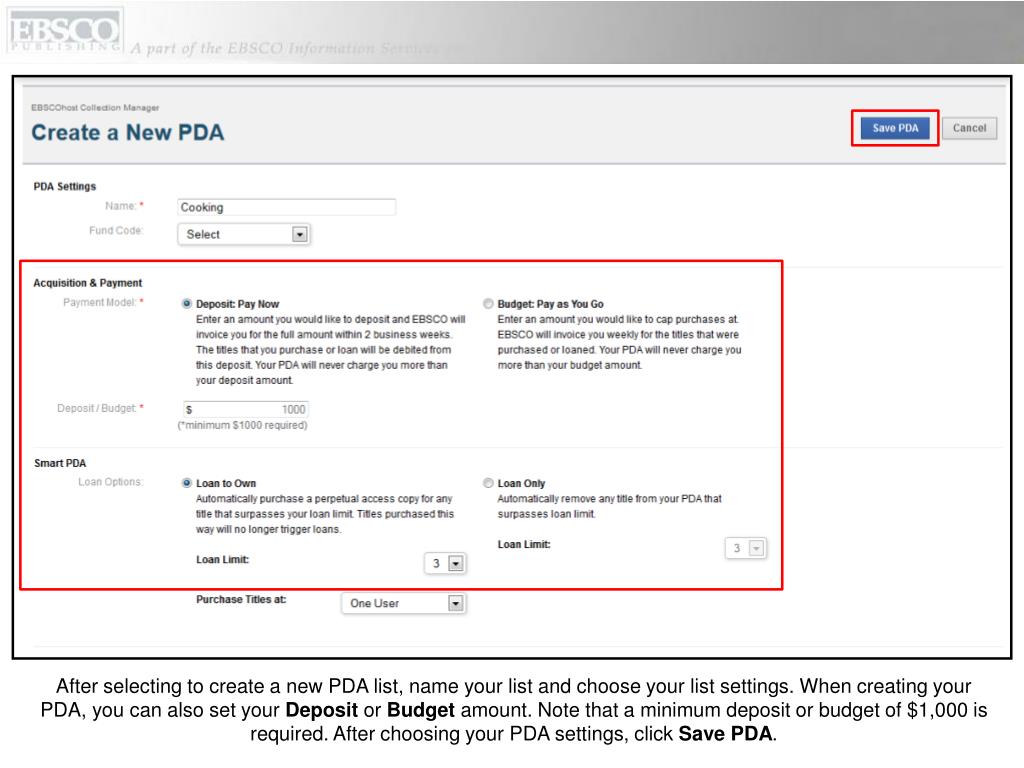Click the Save PDA button

pyautogui.click(x=895, y=128)
